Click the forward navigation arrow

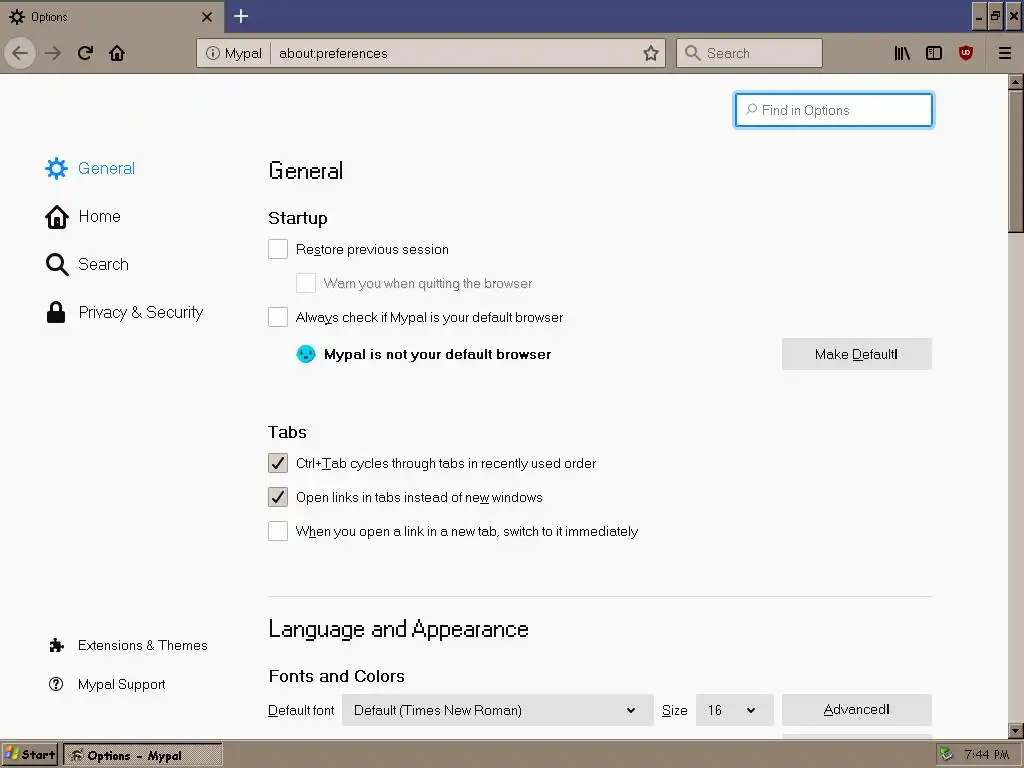[53, 53]
